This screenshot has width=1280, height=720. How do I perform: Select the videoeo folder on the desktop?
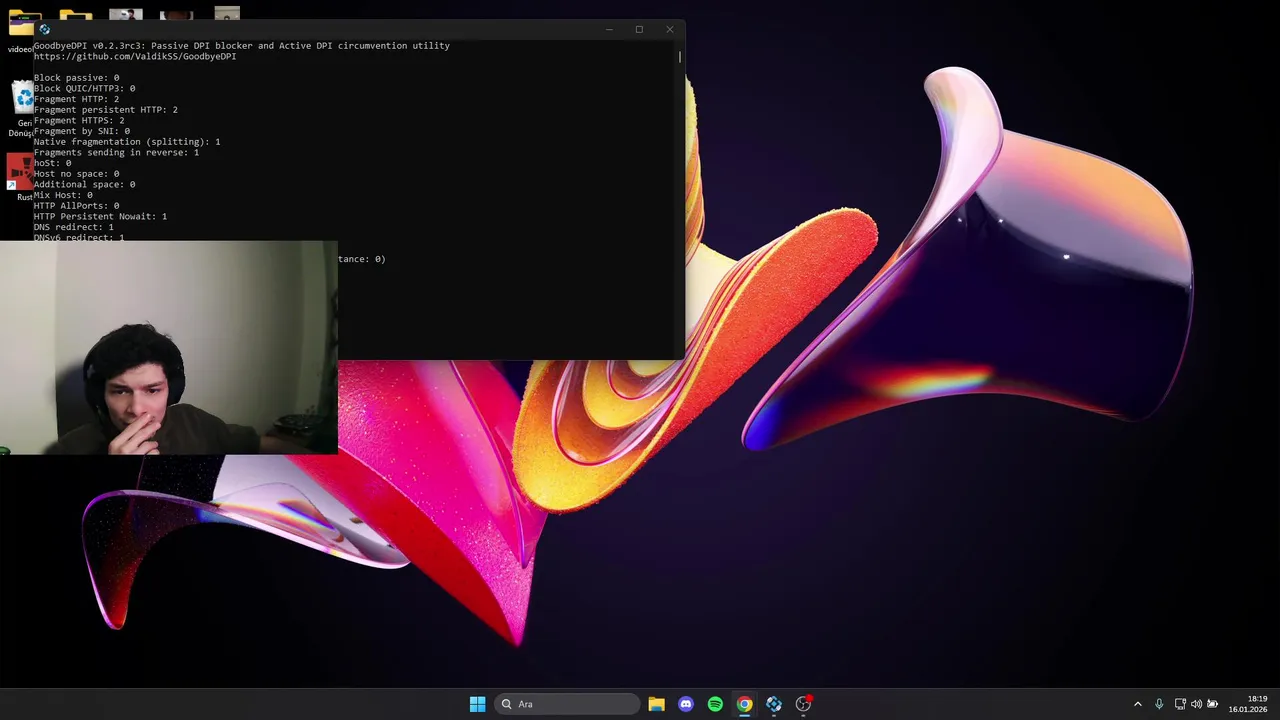(x=21, y=32)
